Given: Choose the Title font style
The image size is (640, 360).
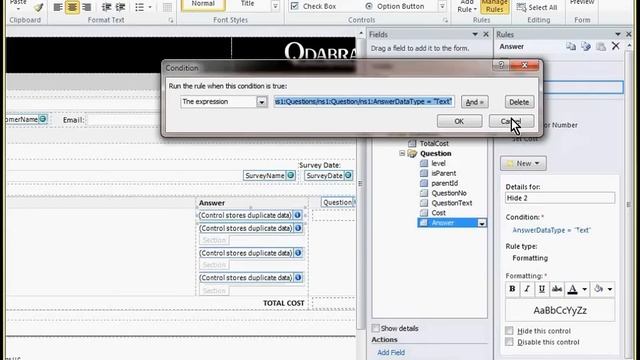Looking at the screenshot, I should coord(247,4).
